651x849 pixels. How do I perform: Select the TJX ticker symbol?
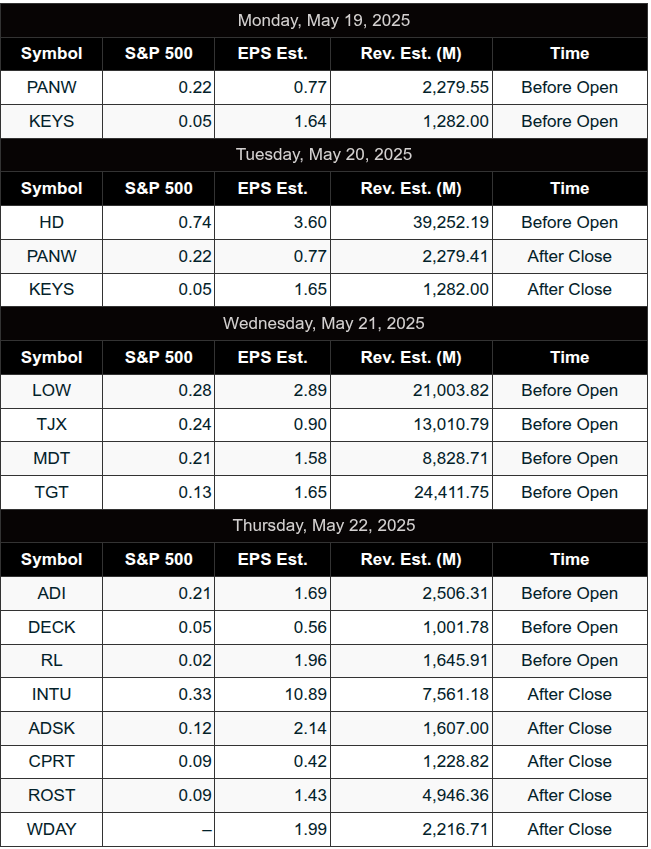point(51,424)
